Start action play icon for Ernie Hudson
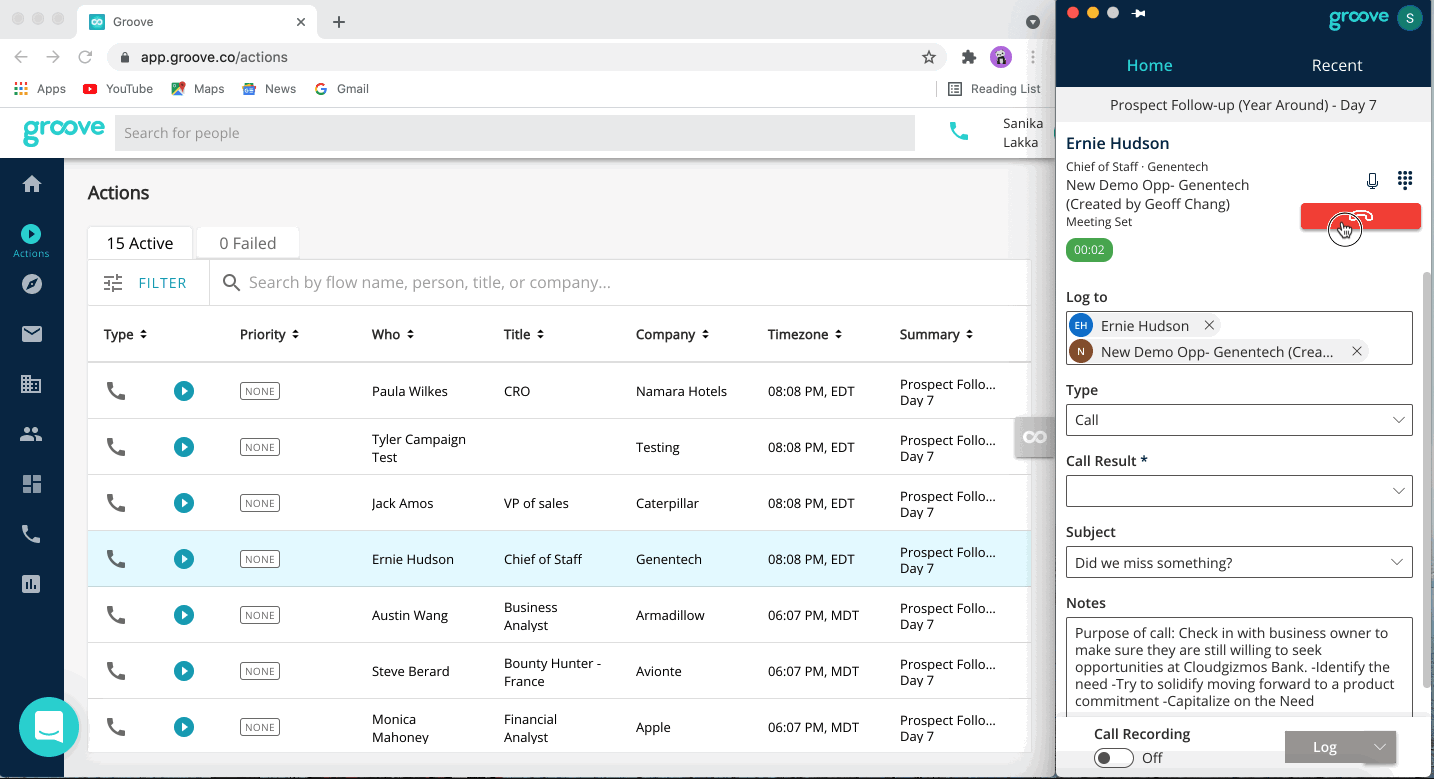1434x779 pixels. coord(184,559)
